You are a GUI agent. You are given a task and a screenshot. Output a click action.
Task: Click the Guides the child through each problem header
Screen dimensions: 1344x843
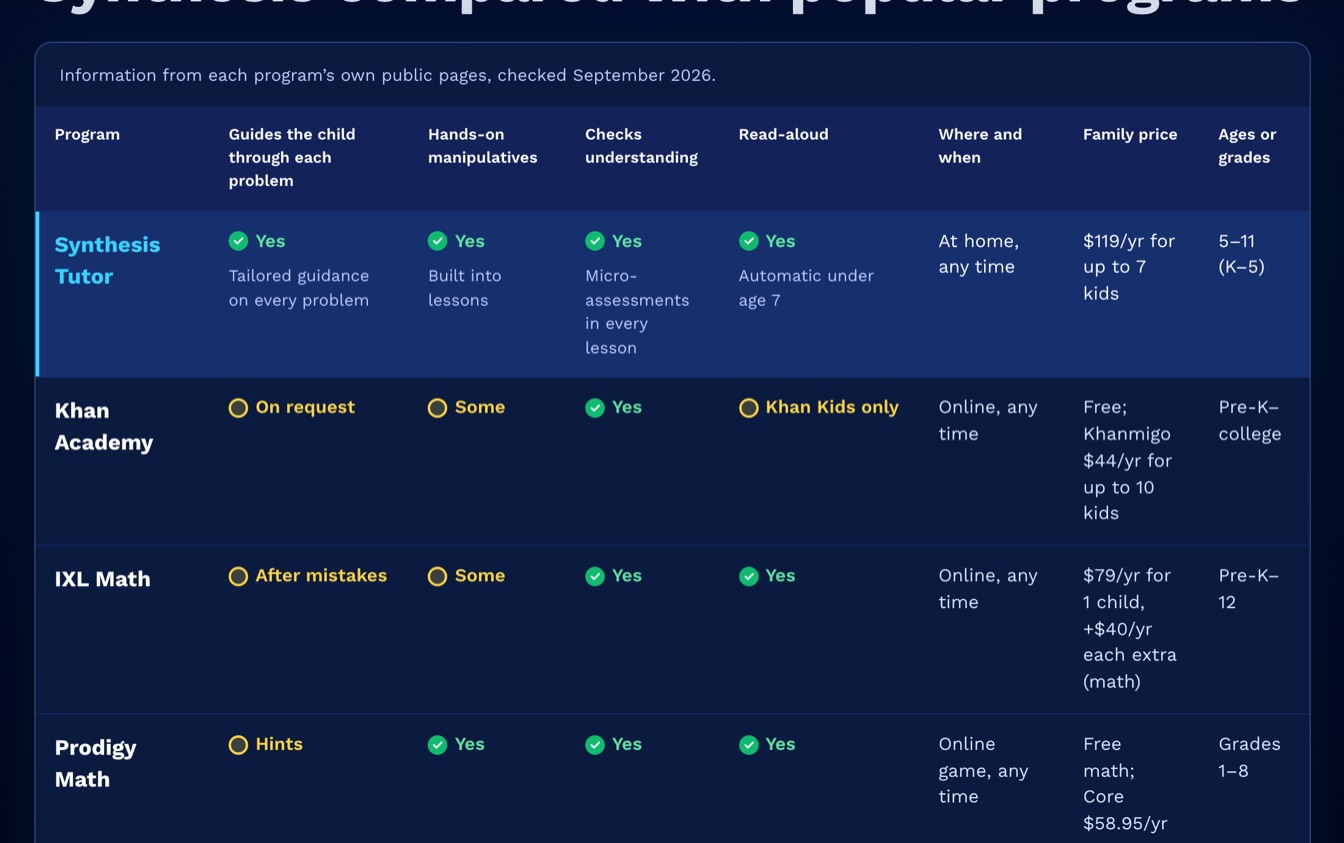(292, 158)
